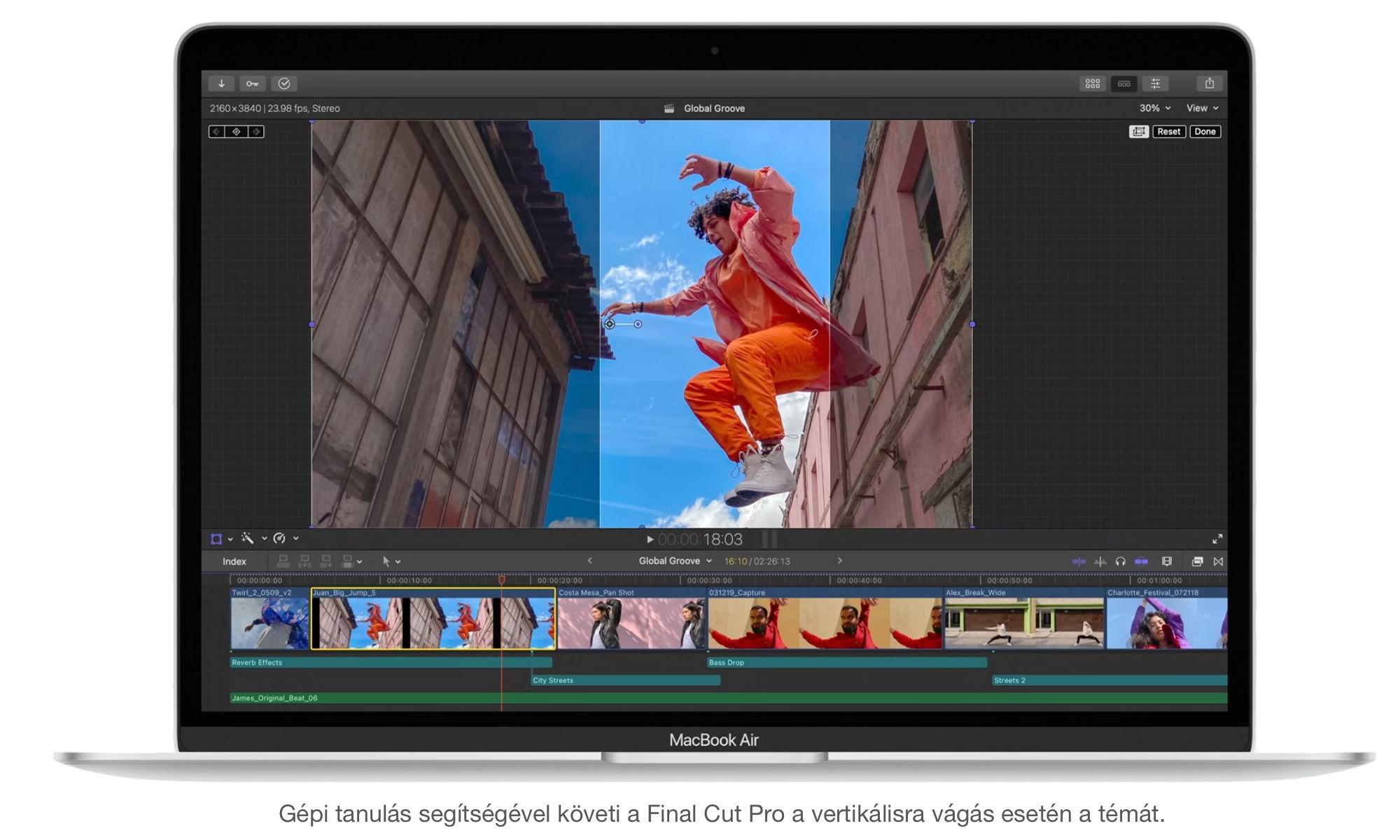Select the Costa Mesa_Pan Shot clip
The width and height of the screenshot is (1400, 840).
[x=631, y=619]
